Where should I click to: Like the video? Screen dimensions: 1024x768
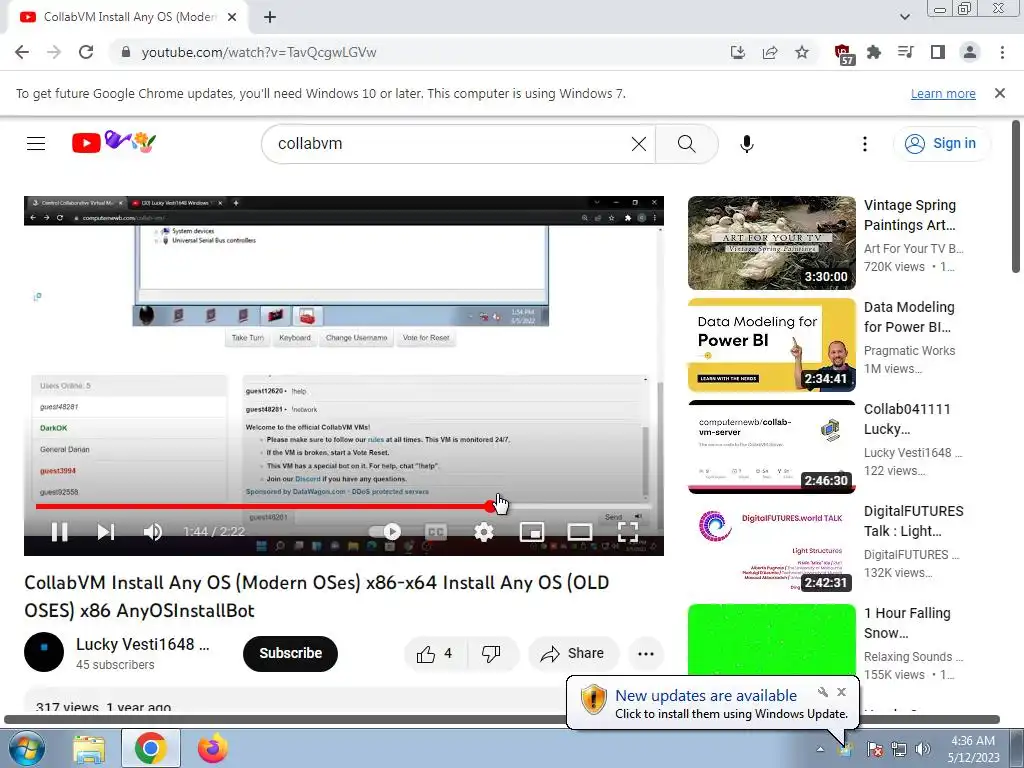[x=435, y=653]
